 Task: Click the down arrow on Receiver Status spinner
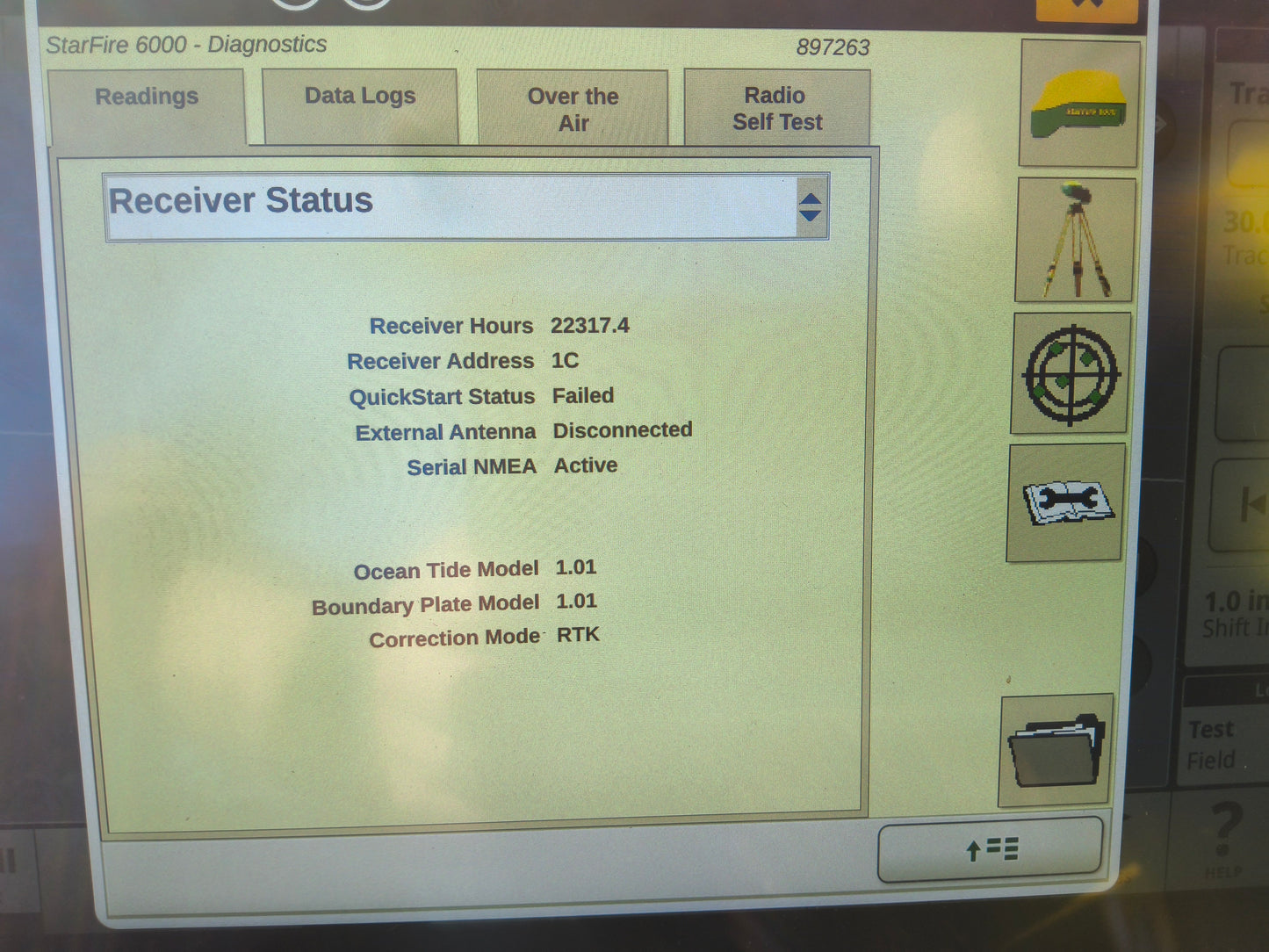pos(811,216)
